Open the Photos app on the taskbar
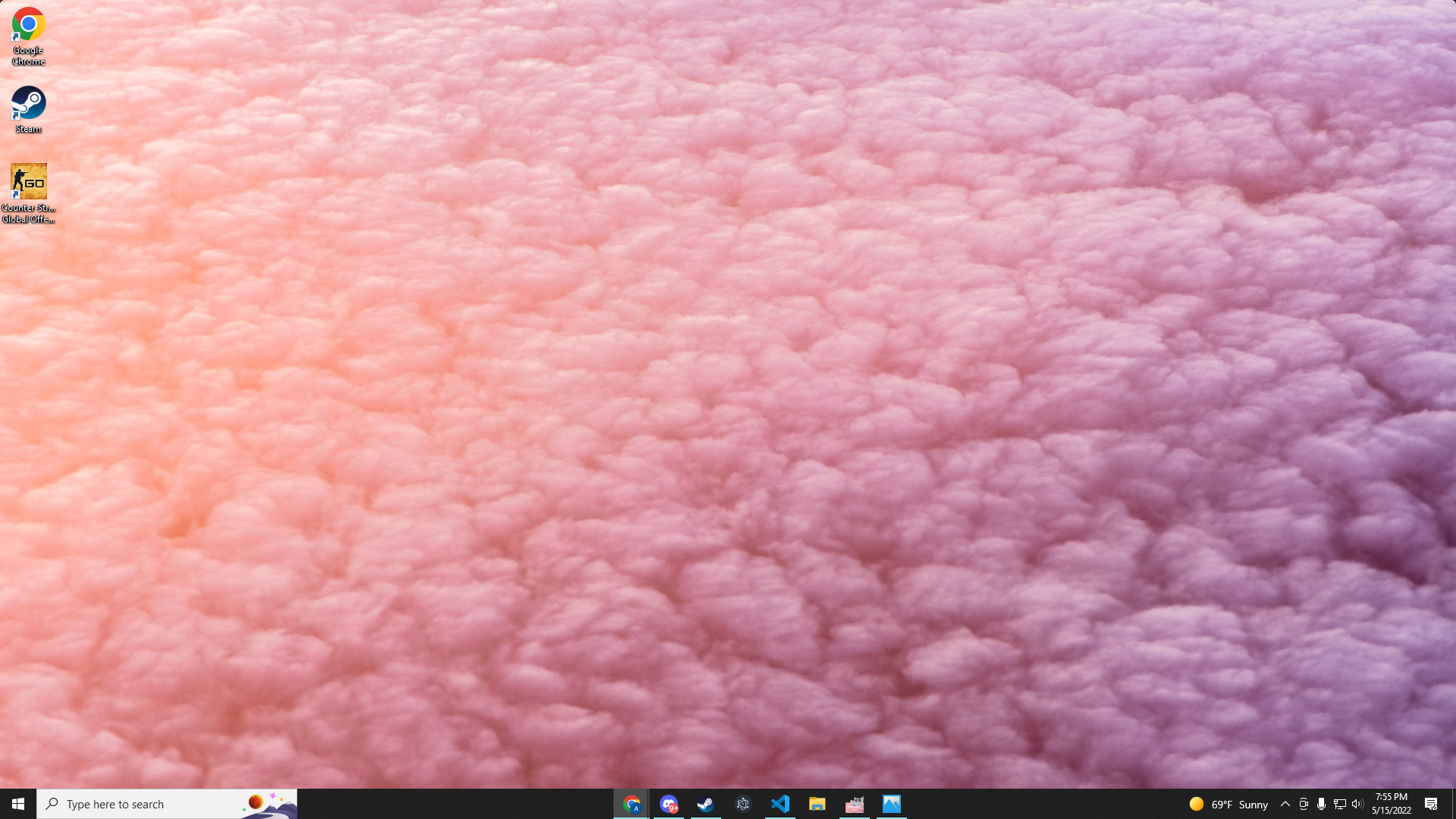Viewport: 1456px width, 819px height. click(x=893, y=804)
